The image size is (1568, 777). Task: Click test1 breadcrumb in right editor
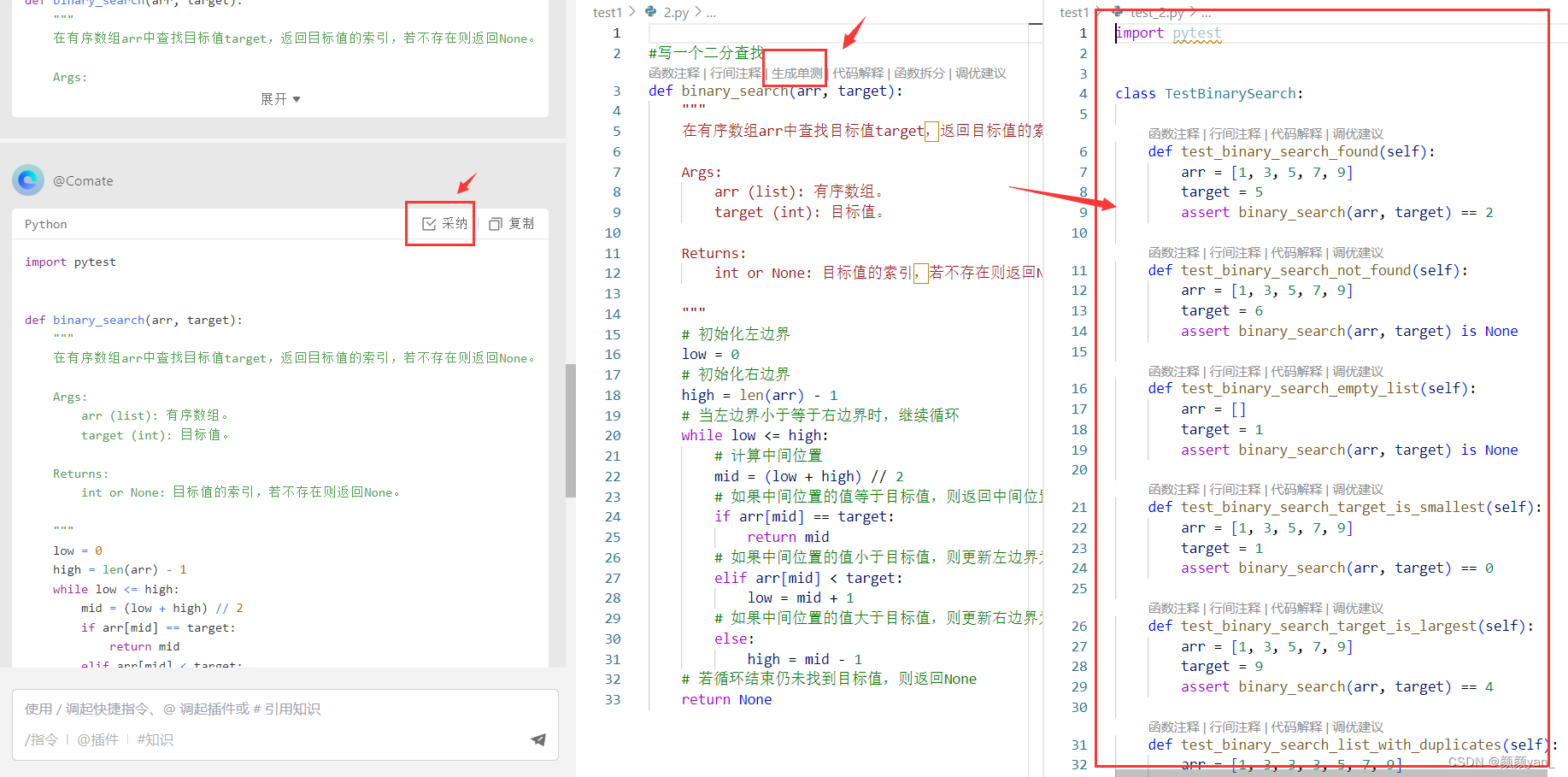pyautogui.click(x=1074, y=12)
